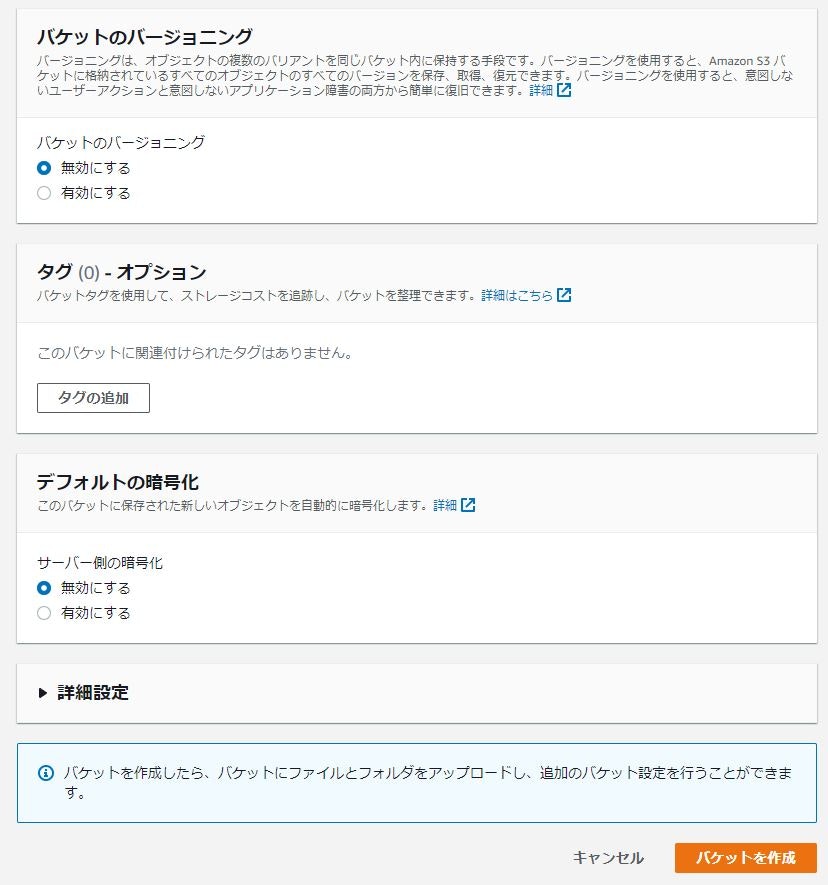Create the bucket with バケットを作成
Viewport: 828px width, 885px height.
click(x=744, y=858)
